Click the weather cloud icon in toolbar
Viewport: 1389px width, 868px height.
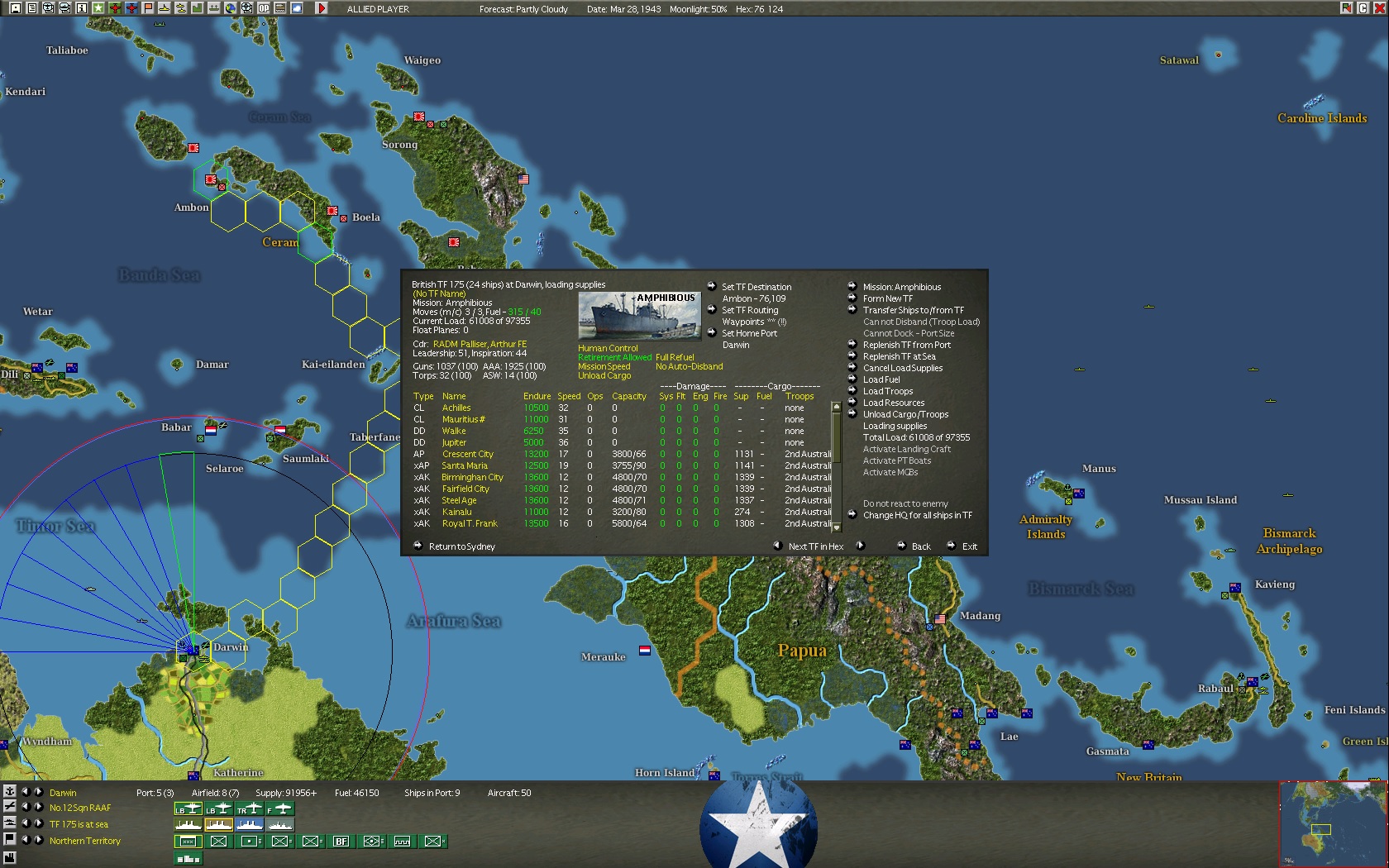tap(297, 8)
